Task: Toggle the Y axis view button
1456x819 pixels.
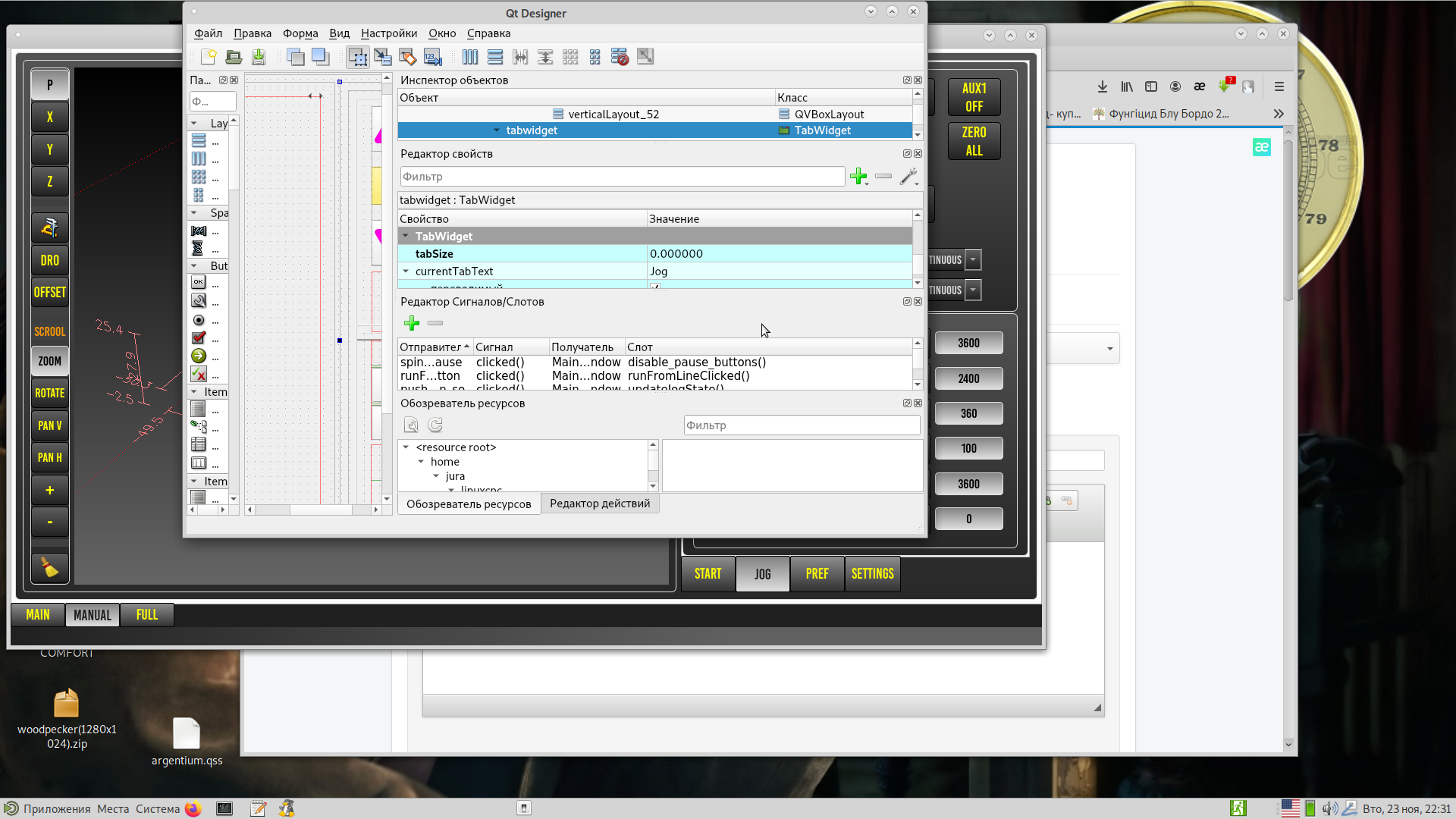Action: [x=50, y=149]
